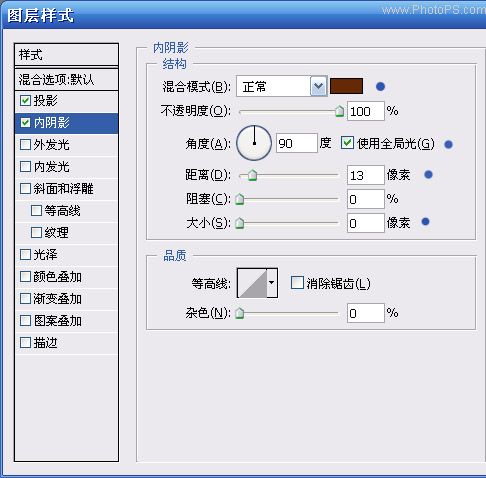Select 混合选项:默认 blending options entry

coord(67,80)
